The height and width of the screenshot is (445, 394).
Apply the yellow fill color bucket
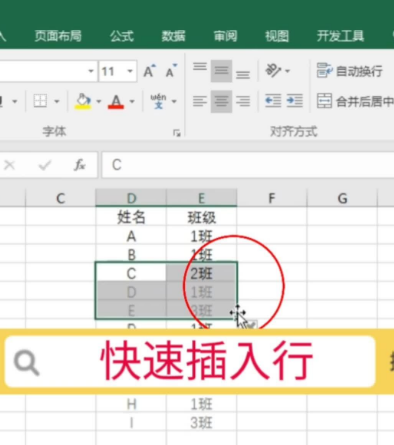click(x=83, y=101)
